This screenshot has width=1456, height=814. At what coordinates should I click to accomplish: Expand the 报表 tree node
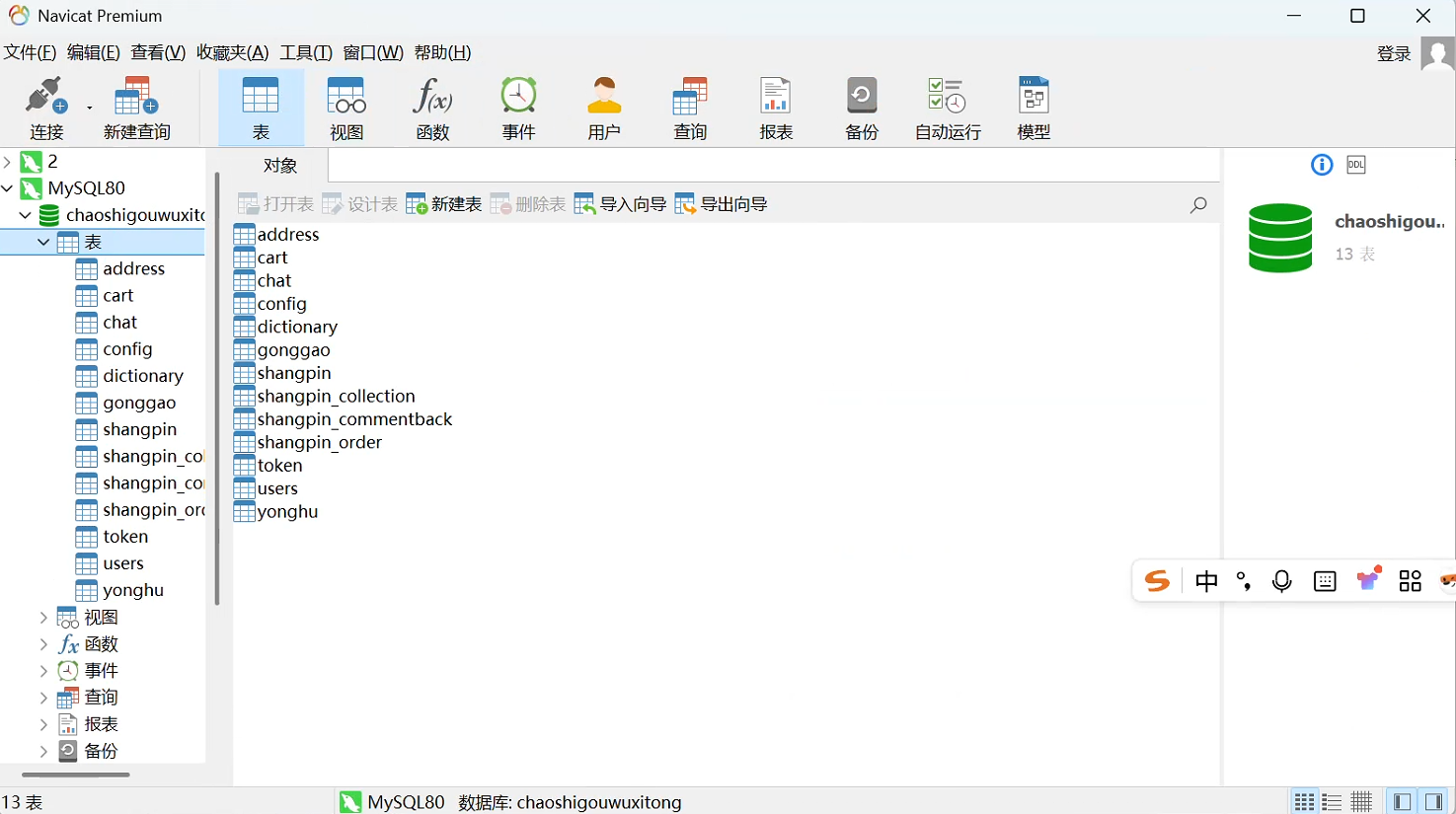43,724
